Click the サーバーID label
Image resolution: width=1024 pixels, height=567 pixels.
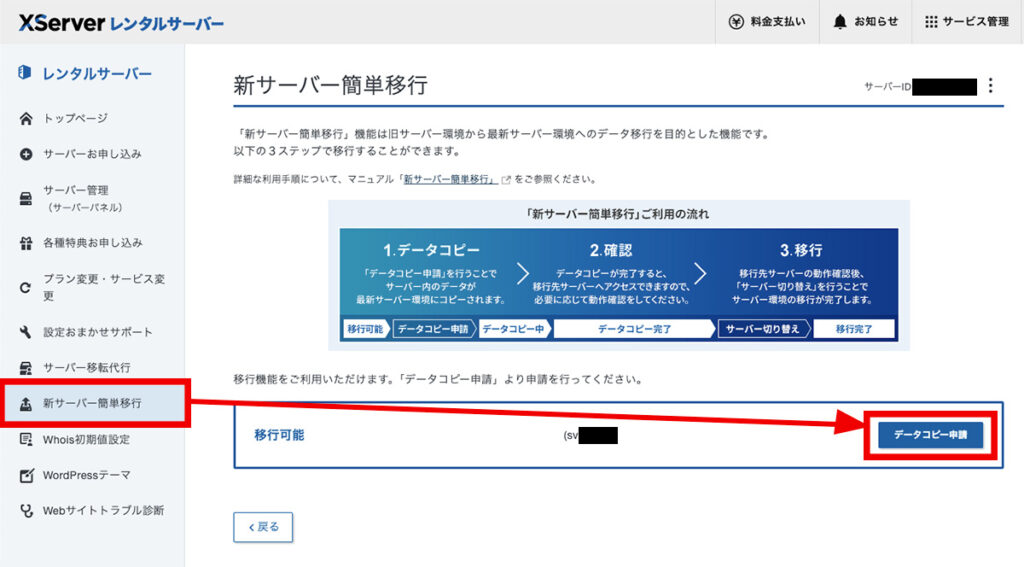point(887,86)
